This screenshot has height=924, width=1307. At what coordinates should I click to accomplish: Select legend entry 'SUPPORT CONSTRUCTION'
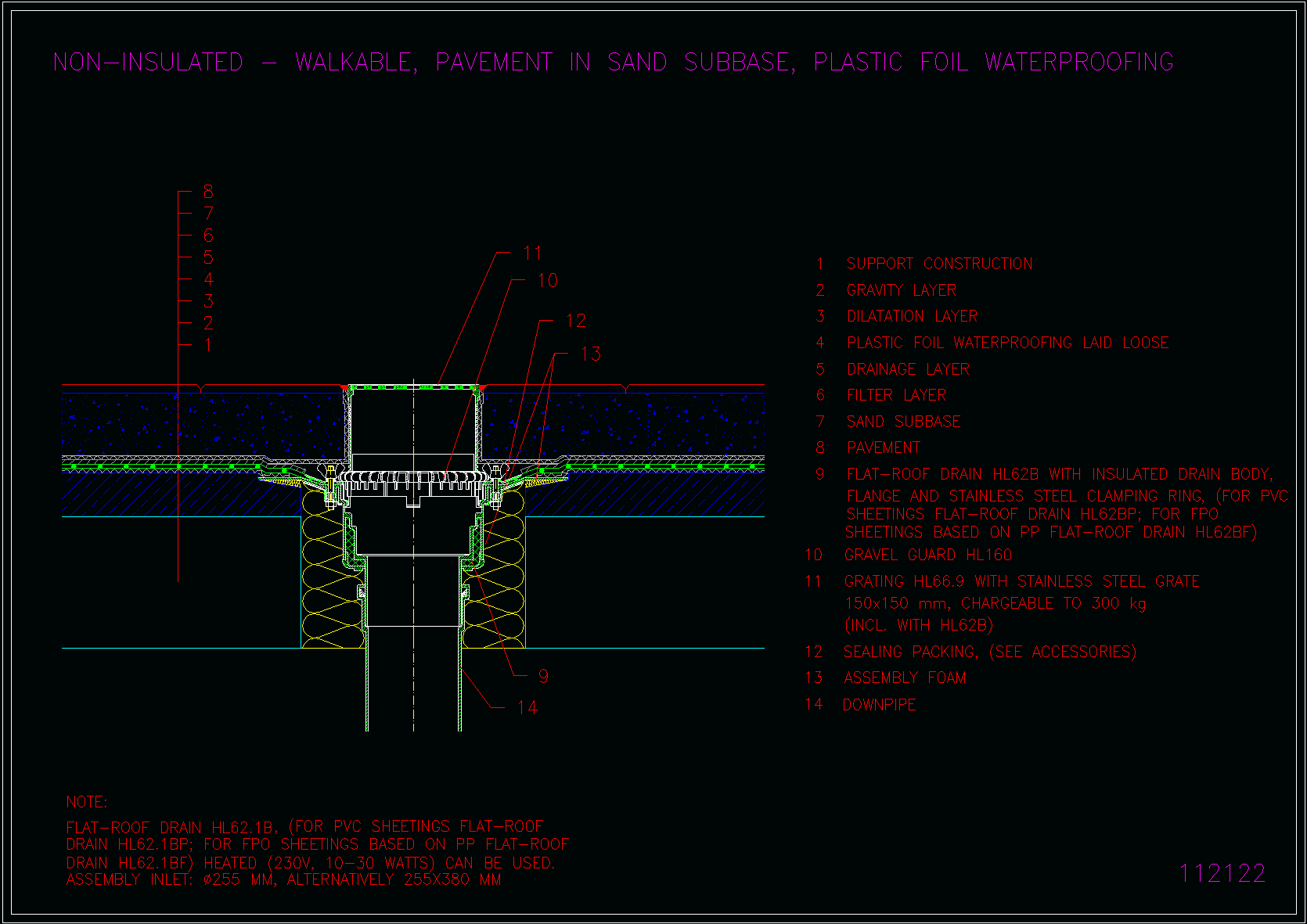pyautogui.click(x=939, y=264)
